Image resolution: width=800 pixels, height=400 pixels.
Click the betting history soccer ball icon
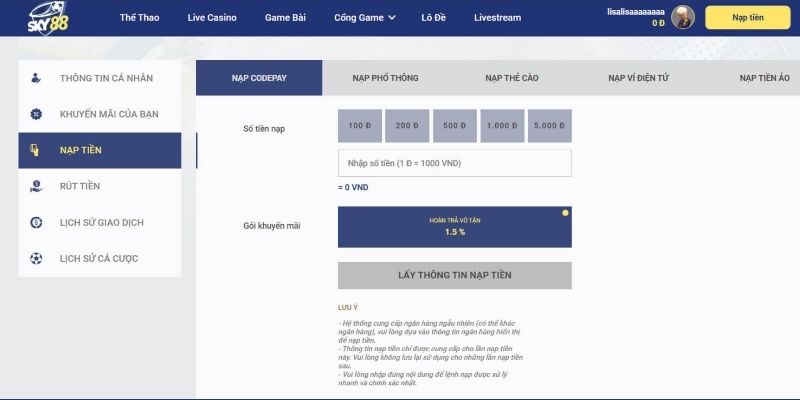36,259
